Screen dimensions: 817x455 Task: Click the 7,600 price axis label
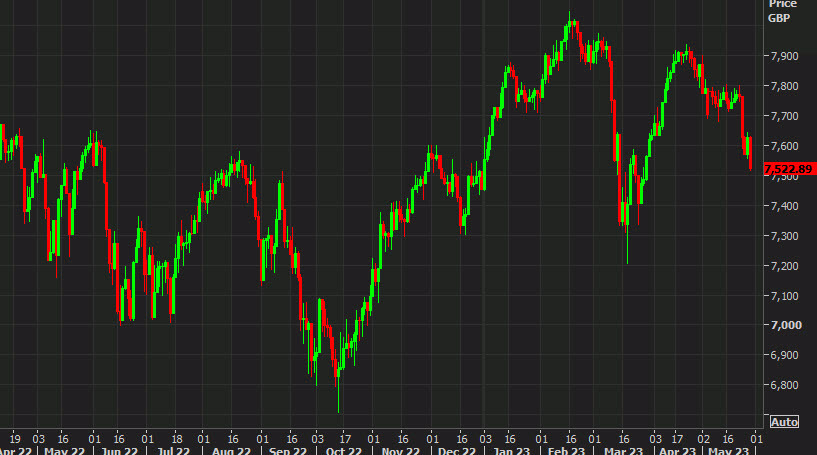pos(784,146)
